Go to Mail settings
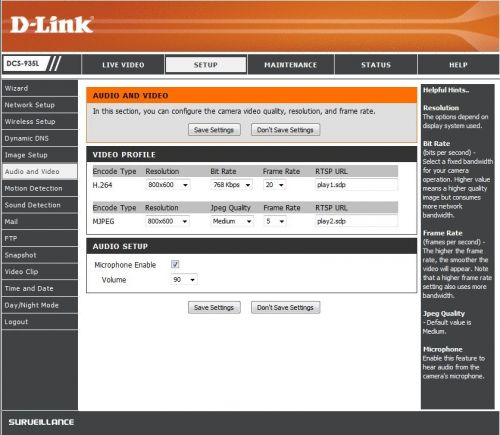Image resolution: width=500 pixels, height=435 pixels. pyautogui.click(x=40, y=222)
